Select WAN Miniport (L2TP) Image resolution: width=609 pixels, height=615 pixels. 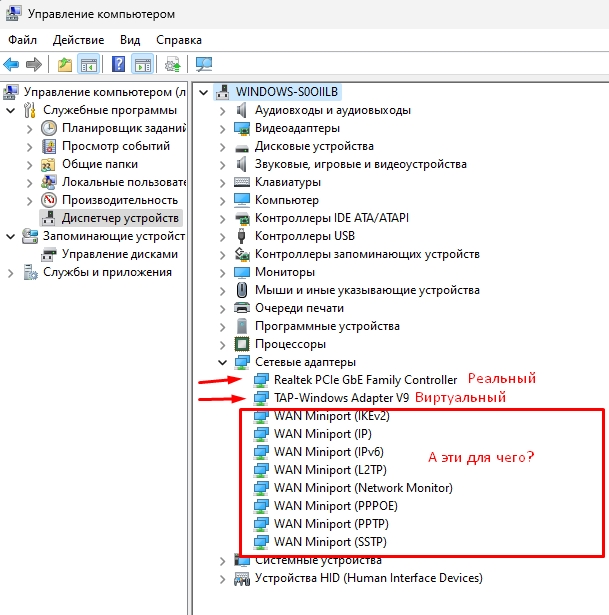(x=330, y=470)
